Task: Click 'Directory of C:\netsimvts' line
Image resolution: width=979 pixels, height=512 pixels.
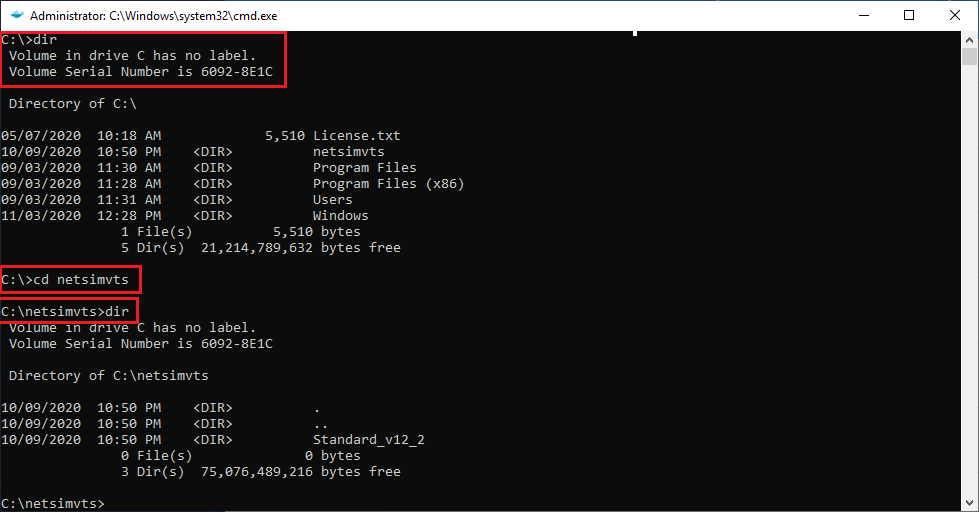Action: coord(109,375)
